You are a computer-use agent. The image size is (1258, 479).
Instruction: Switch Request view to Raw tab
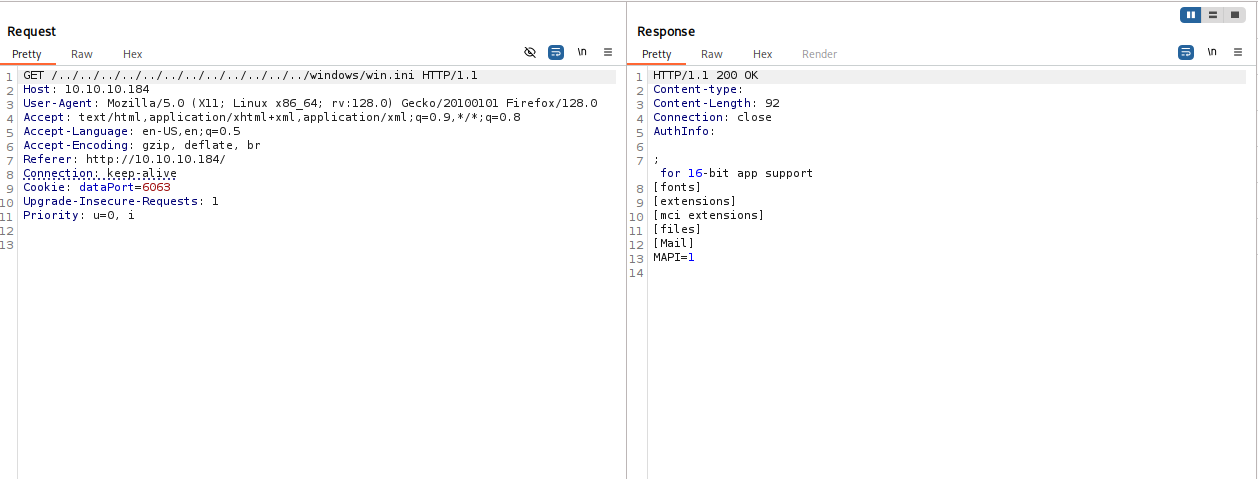82,54
